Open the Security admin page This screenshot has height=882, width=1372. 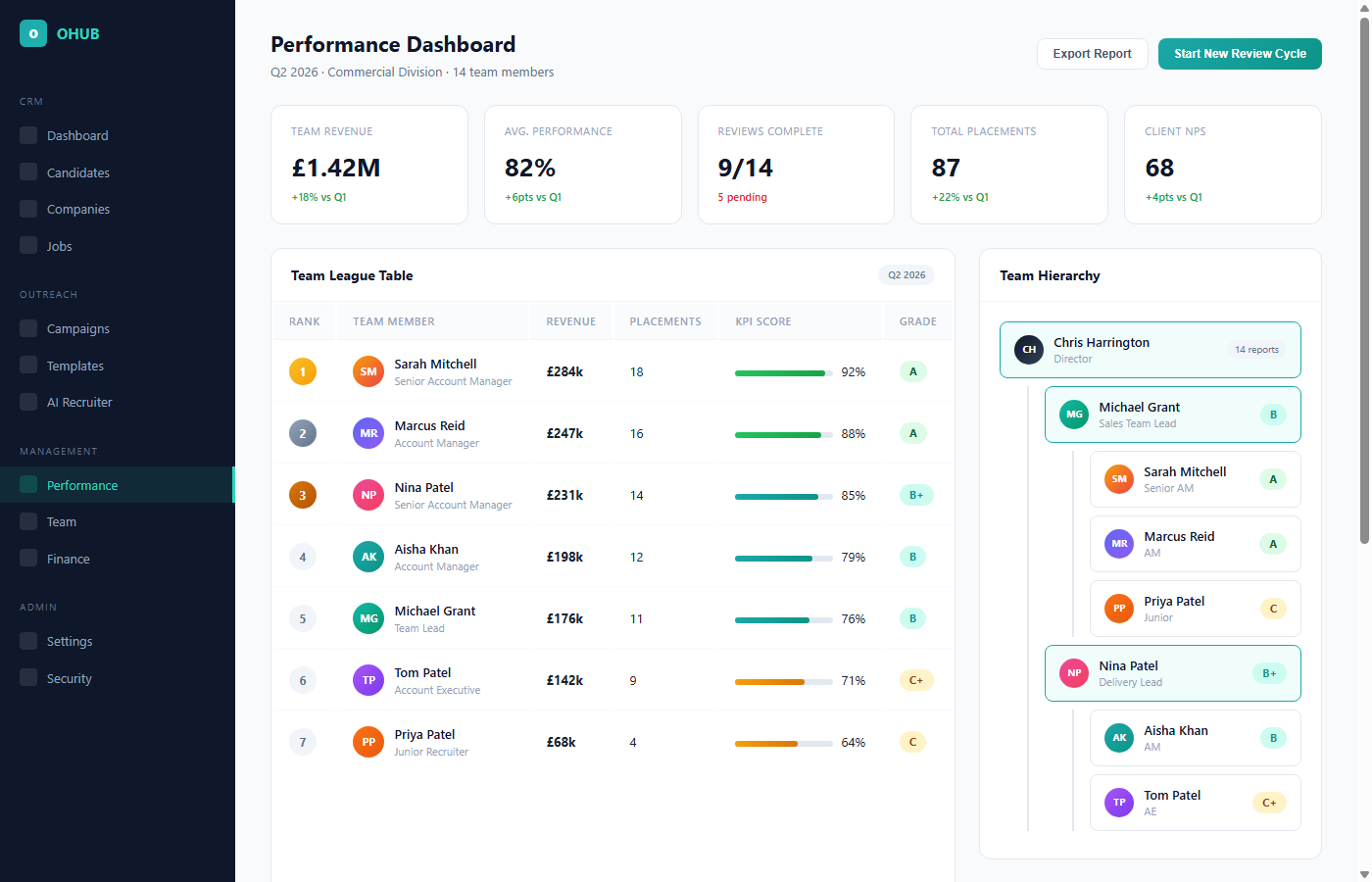point(118,678)
